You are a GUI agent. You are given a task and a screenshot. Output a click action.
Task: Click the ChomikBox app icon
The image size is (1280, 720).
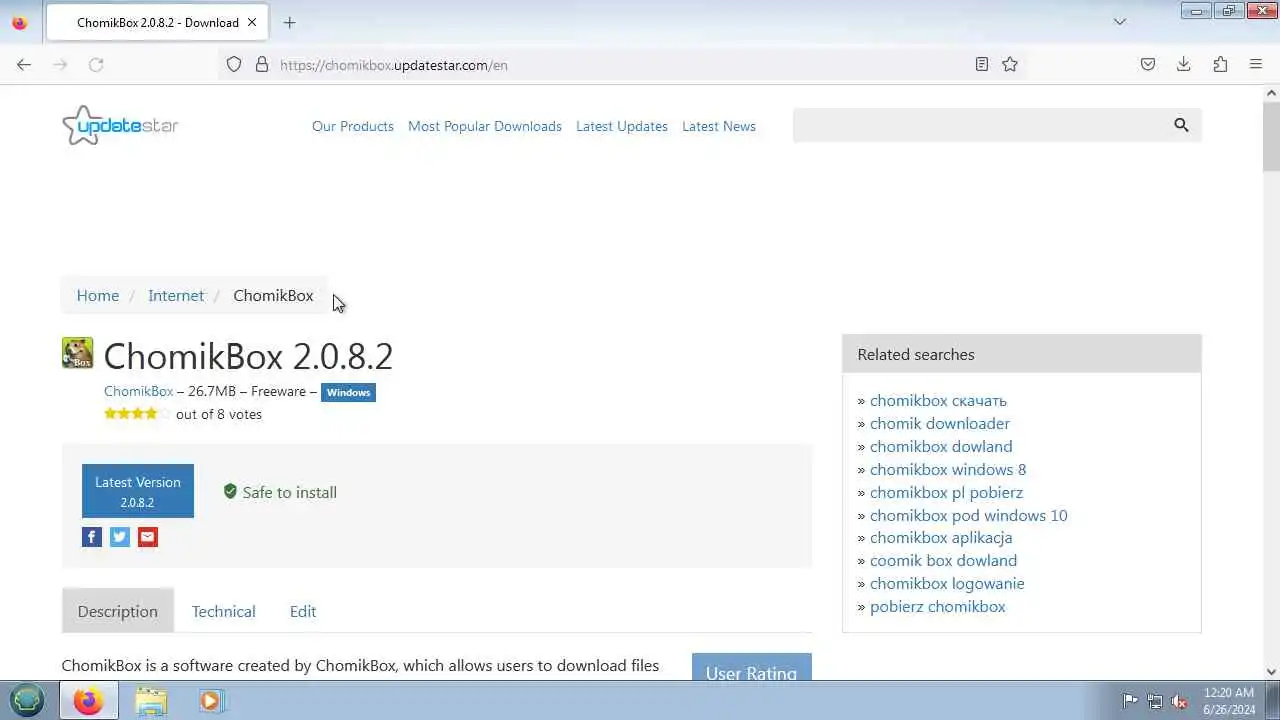(77, 353)
